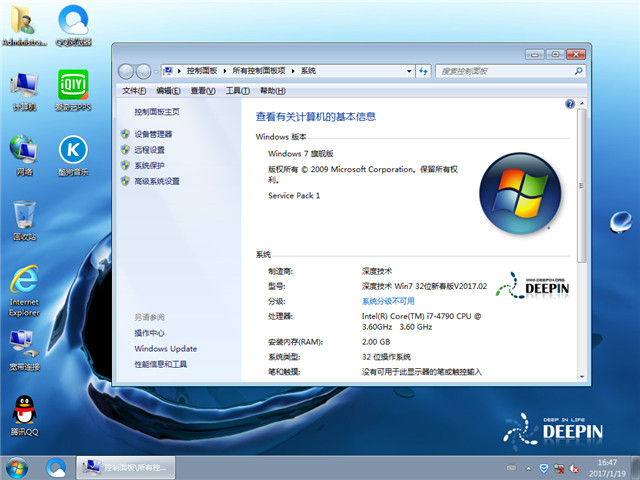Go to 控制面板主页 link
This screenshot has width=640, height=480.
pos(157,111)
